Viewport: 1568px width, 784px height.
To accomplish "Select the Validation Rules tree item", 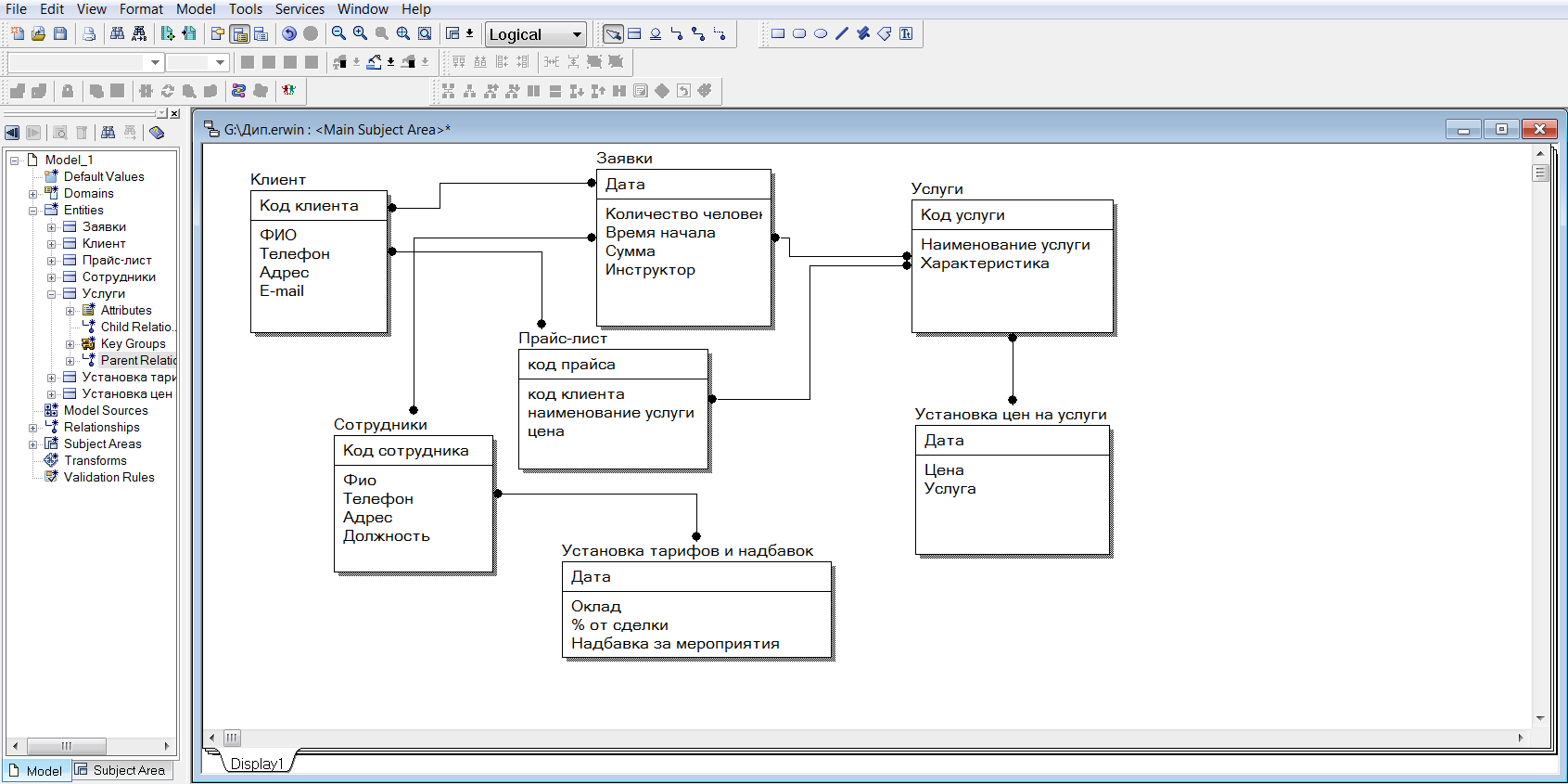I will [x=108, y=478].
